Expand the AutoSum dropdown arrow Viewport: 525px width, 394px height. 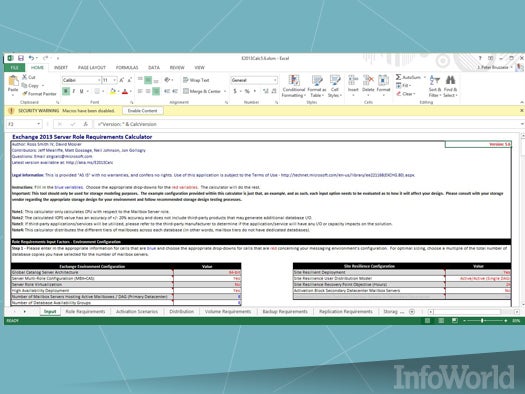(x=425, y=77)
